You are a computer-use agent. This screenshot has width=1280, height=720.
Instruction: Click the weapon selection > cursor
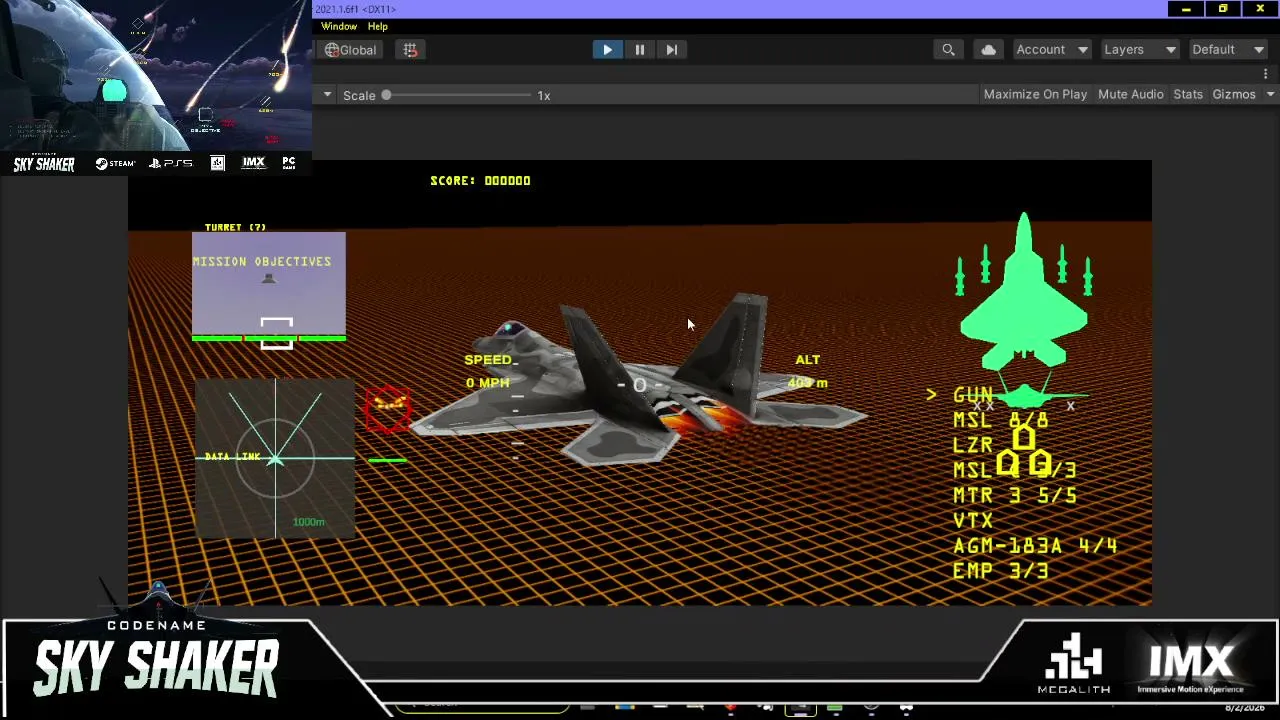(931, 395)
